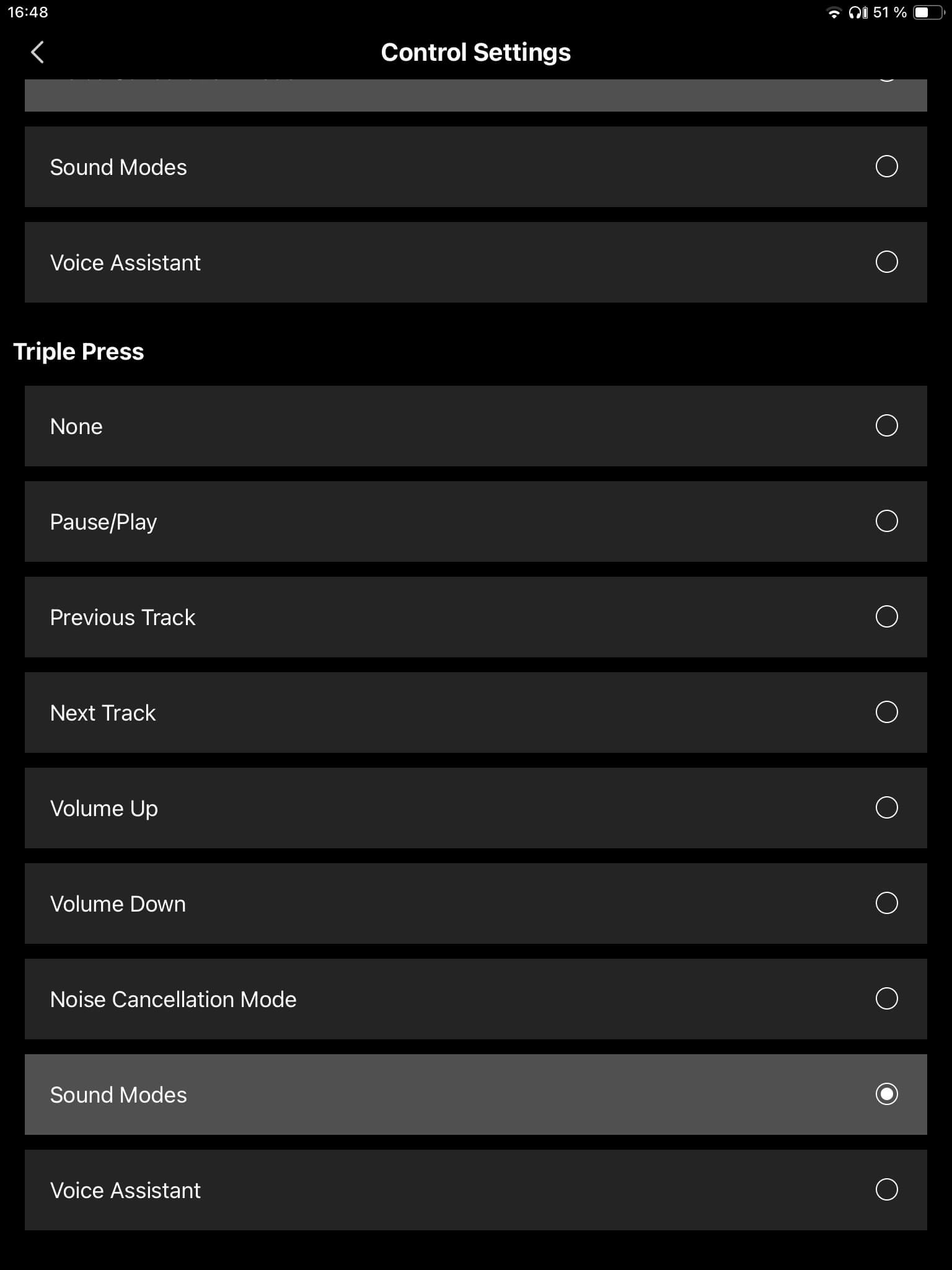The height and width of the screenshot is (1270, 952).
Task: Select Volume Down radio under Triple Press
Action: pyautogui.click(x=886, y=904)
